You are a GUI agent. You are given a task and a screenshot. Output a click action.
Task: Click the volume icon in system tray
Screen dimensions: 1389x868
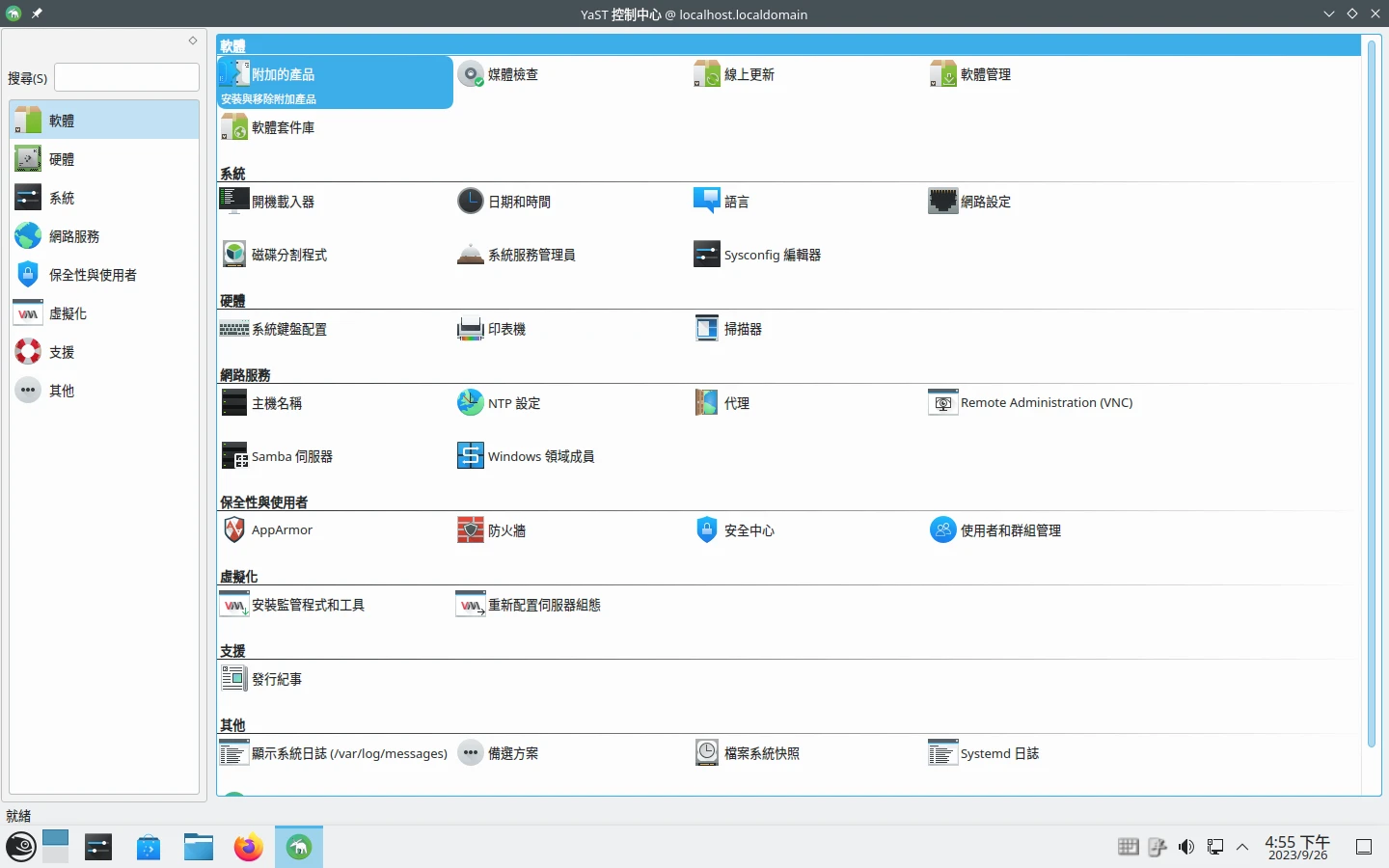point(1185,847)
